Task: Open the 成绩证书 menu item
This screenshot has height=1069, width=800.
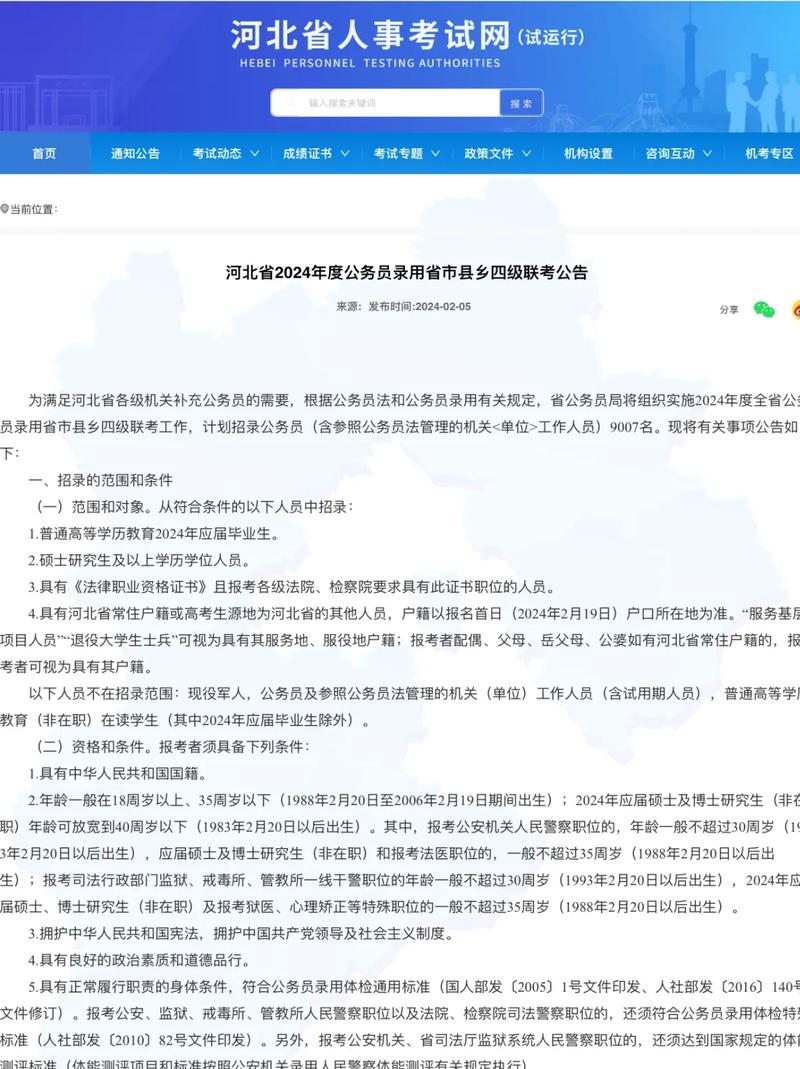Action: tap(308, 153)
